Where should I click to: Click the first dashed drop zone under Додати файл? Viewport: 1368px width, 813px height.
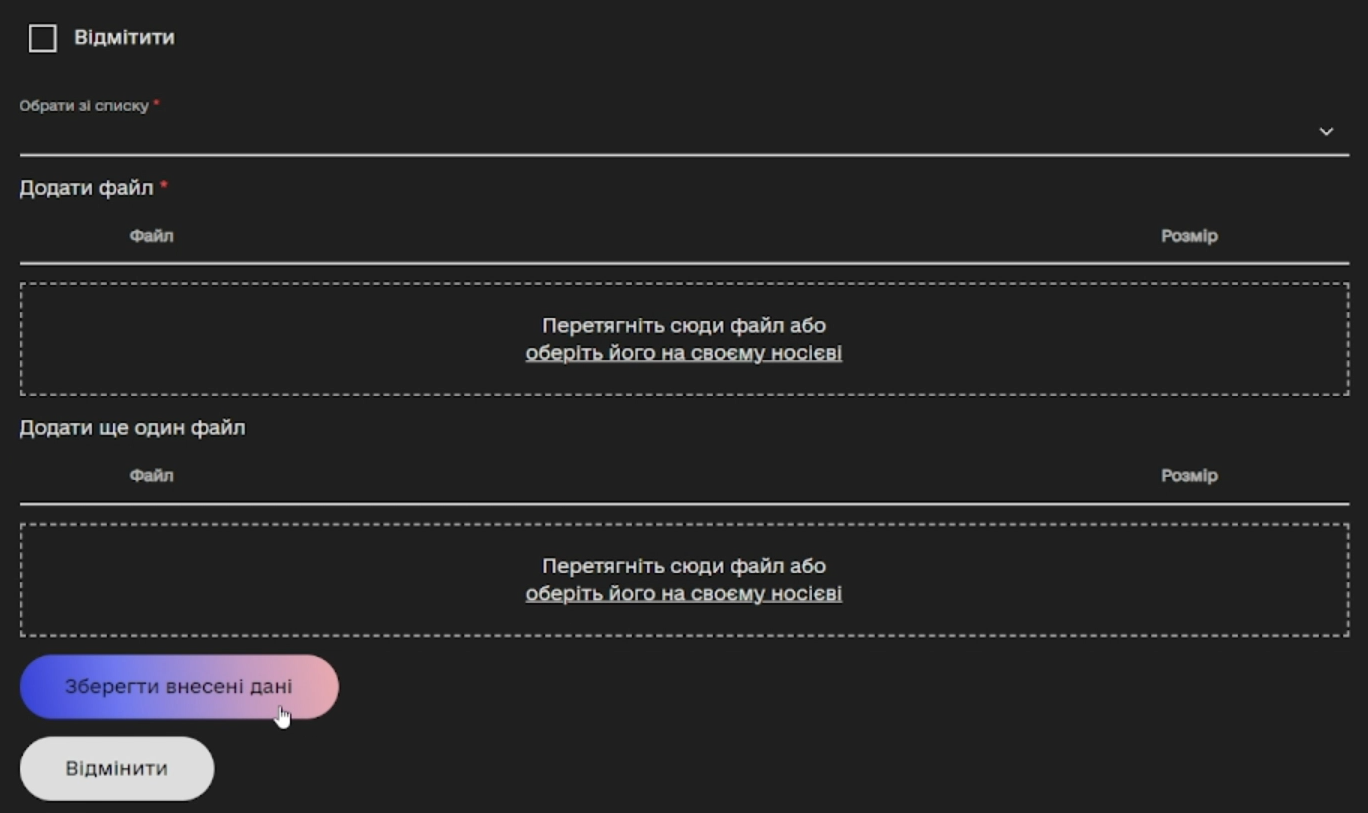(684, 339)
